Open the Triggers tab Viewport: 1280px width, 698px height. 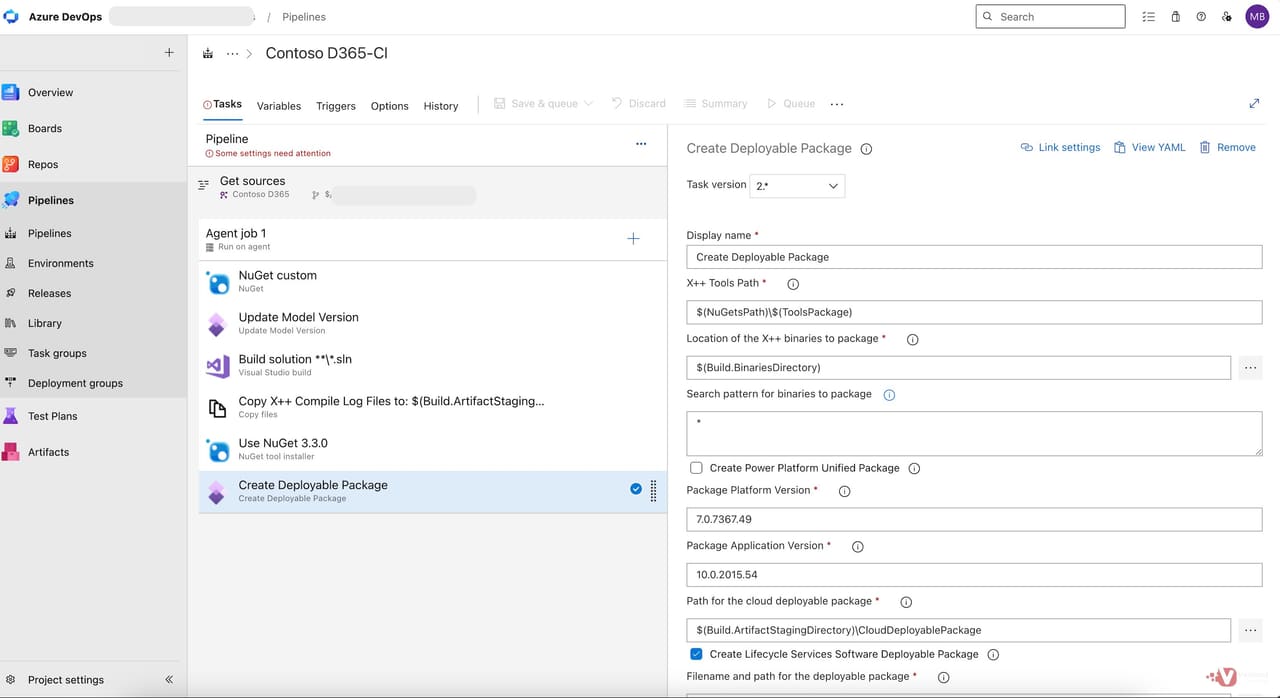(336, 106)
